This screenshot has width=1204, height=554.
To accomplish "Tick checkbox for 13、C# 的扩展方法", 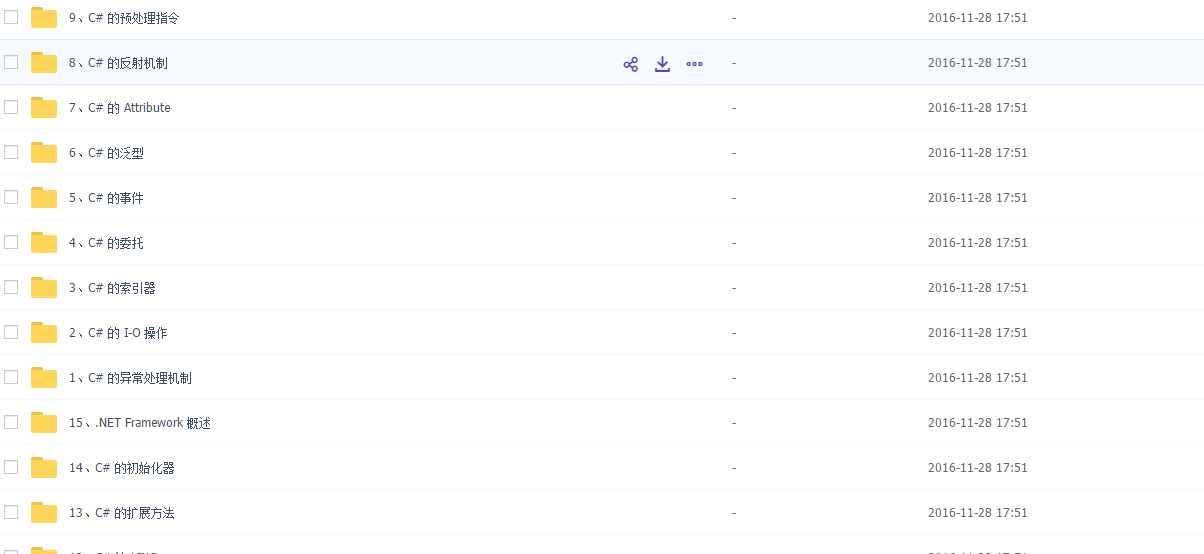I will 11,512.
